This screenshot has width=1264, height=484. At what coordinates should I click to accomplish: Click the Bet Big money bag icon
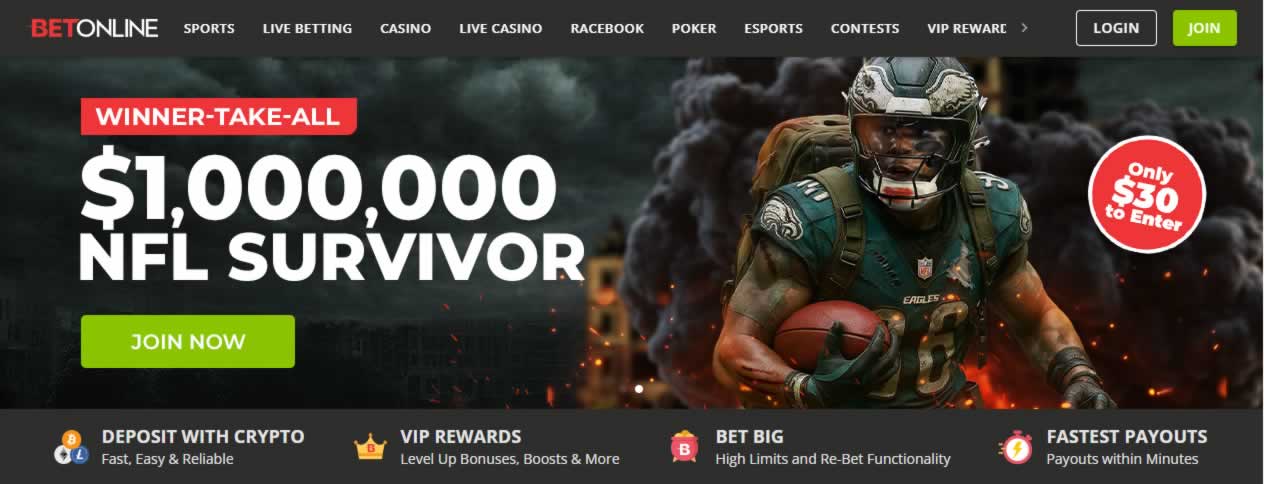685,447
